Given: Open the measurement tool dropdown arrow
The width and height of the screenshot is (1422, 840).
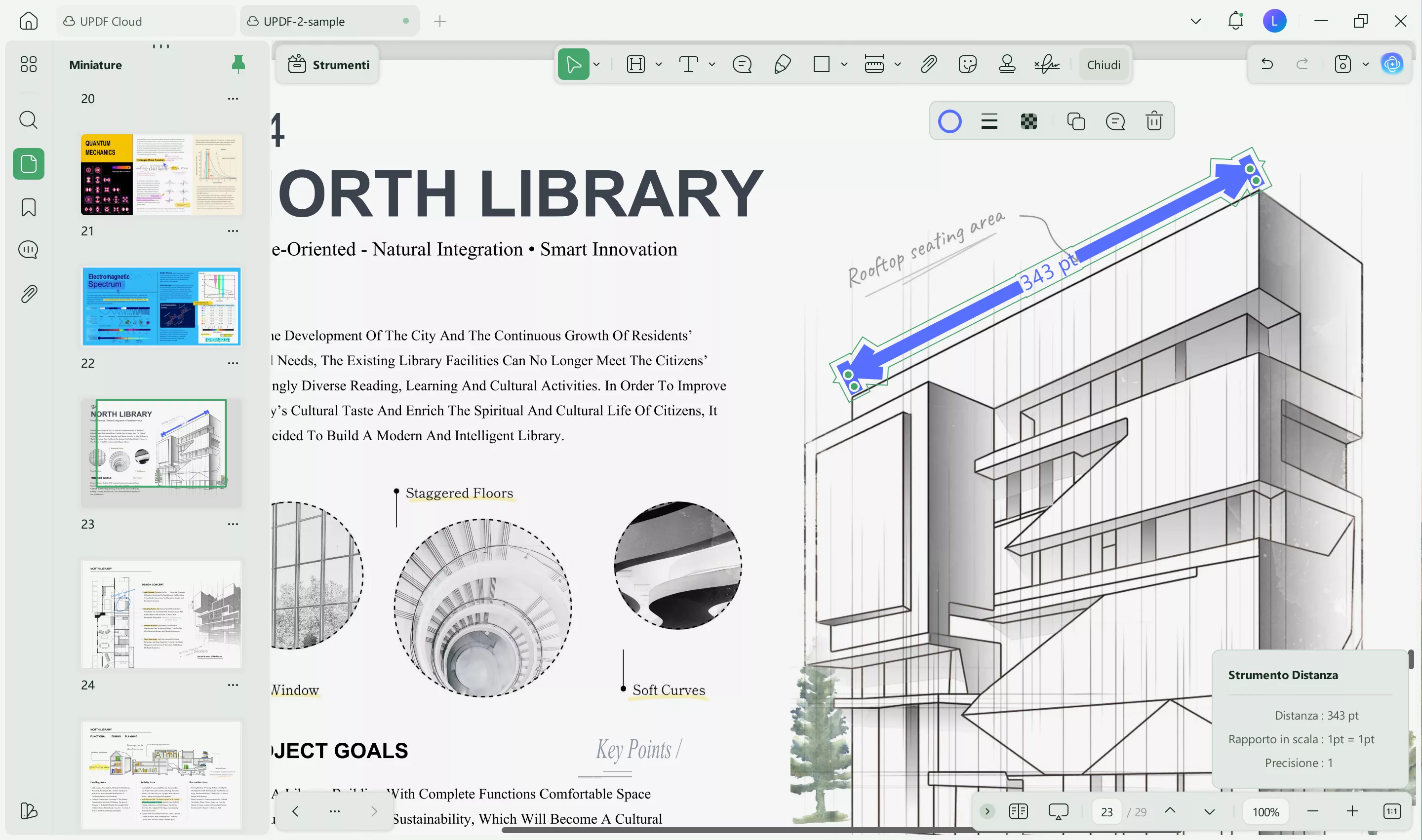Looking at the screenshot, I should point(898,65).
